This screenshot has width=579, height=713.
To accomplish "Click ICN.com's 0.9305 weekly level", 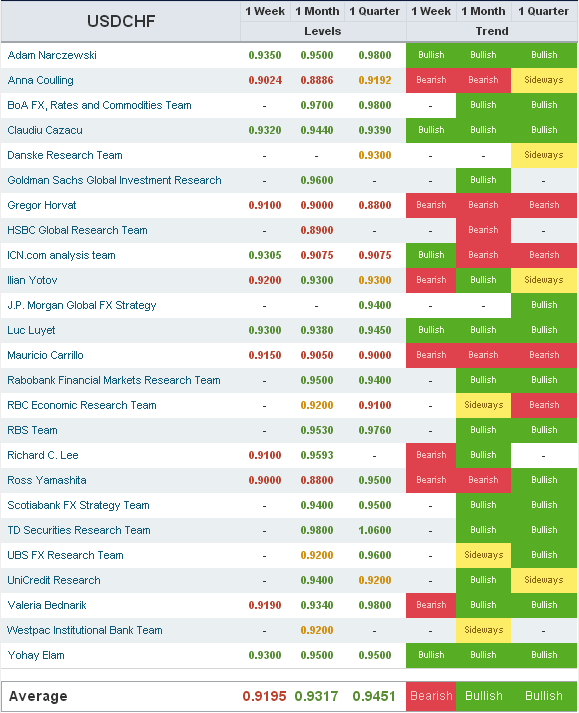I will click(265, 256).
